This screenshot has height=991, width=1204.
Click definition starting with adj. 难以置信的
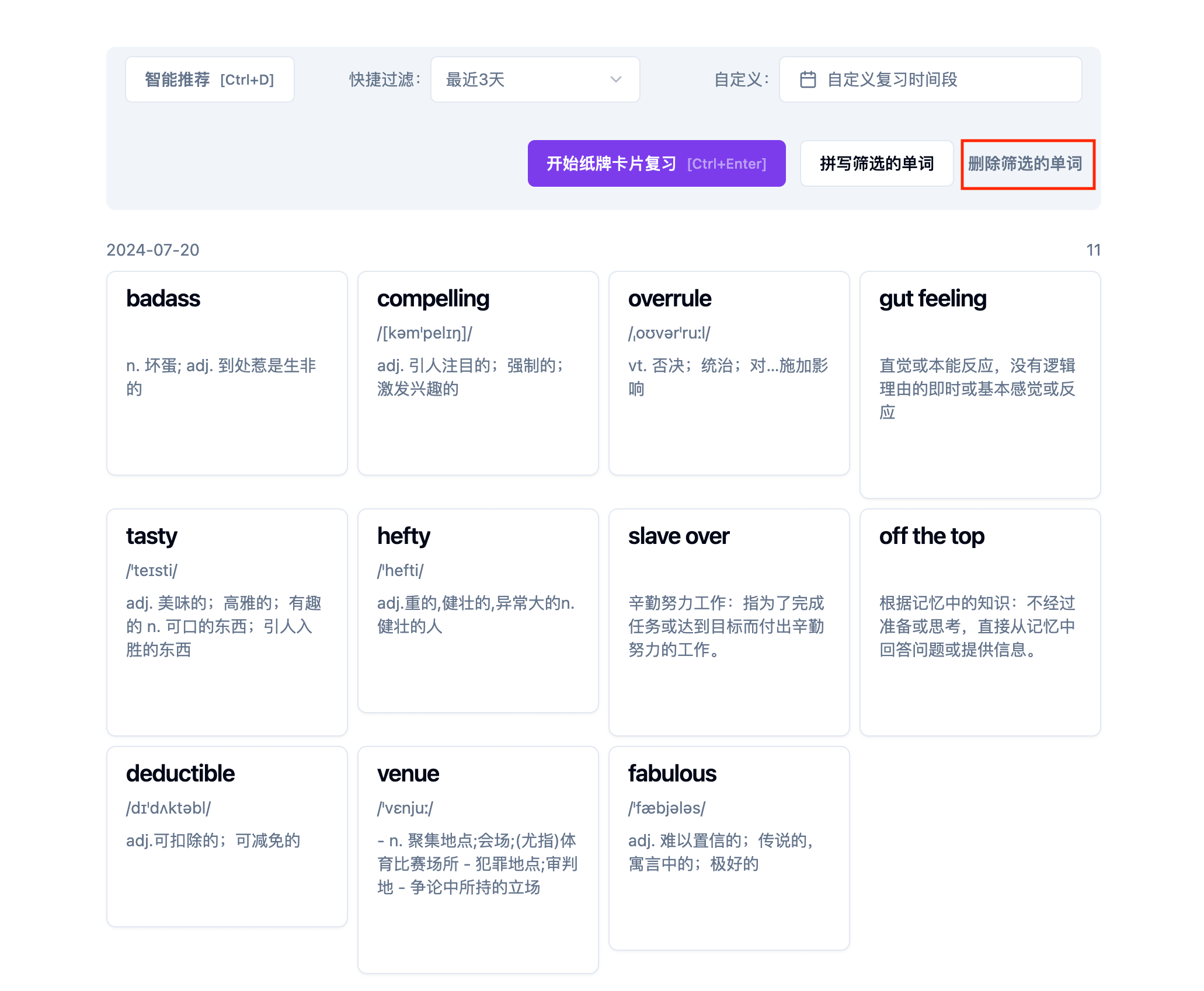click(722, 852)
